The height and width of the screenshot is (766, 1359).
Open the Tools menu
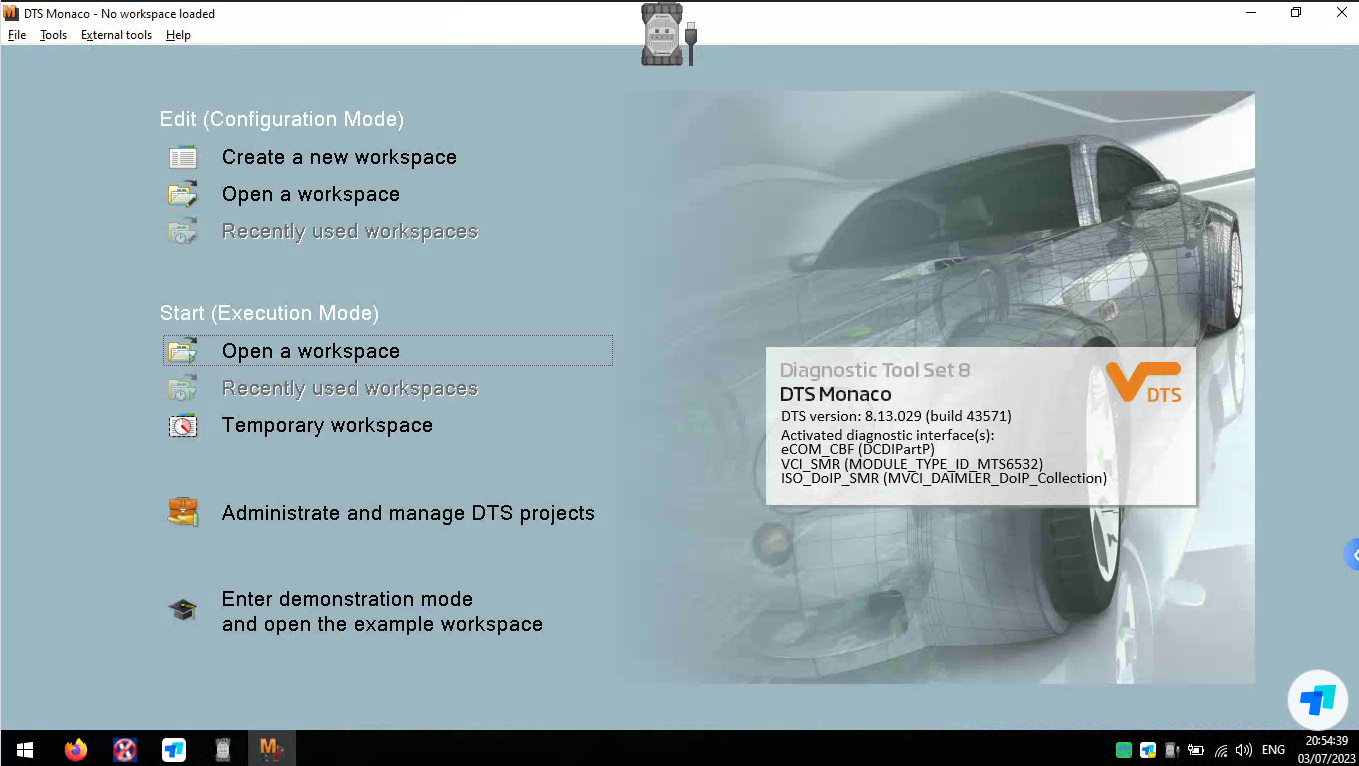tap(53, 35)
